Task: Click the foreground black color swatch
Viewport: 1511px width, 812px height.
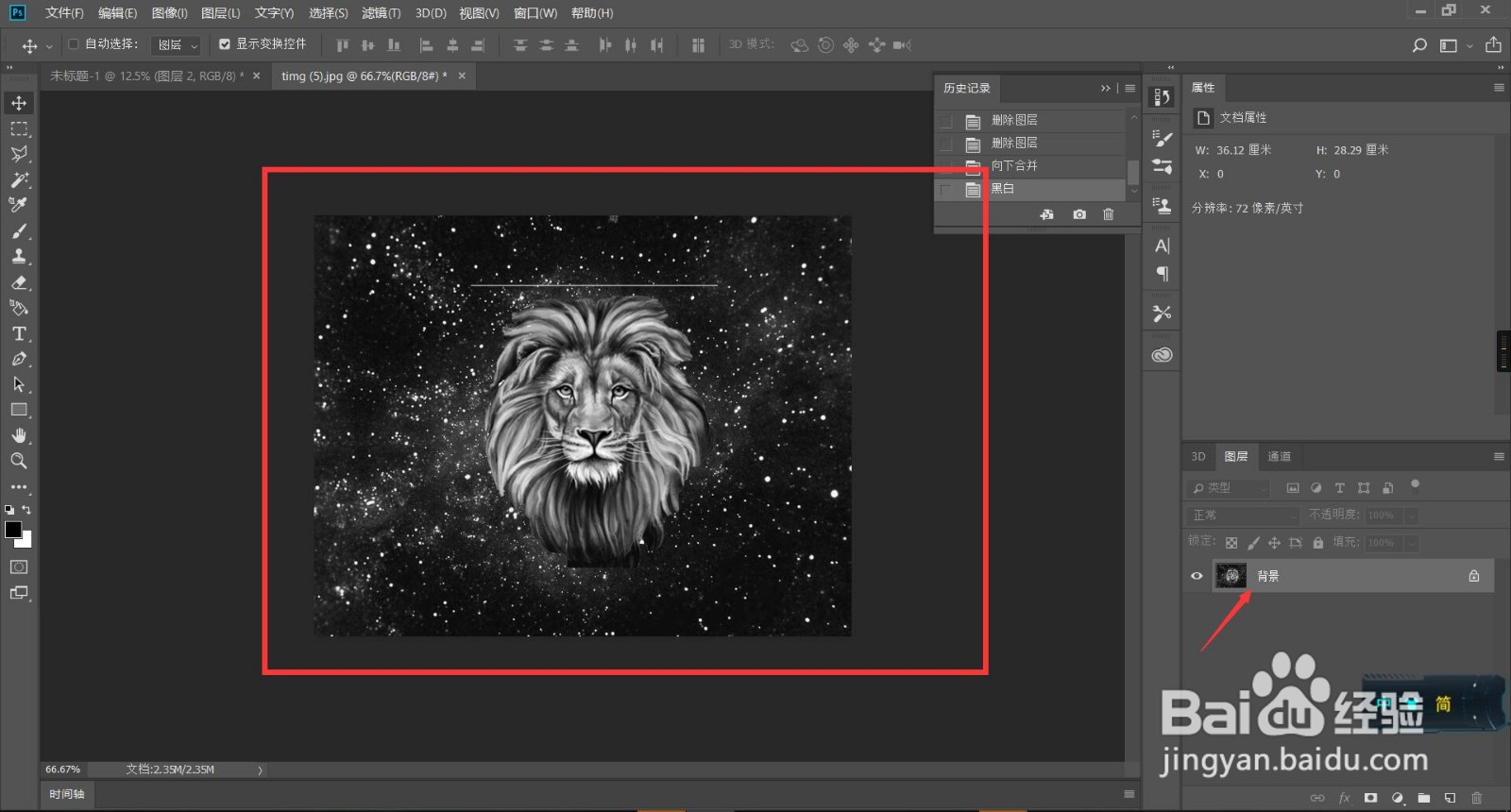Action: (x=13, y=530)
